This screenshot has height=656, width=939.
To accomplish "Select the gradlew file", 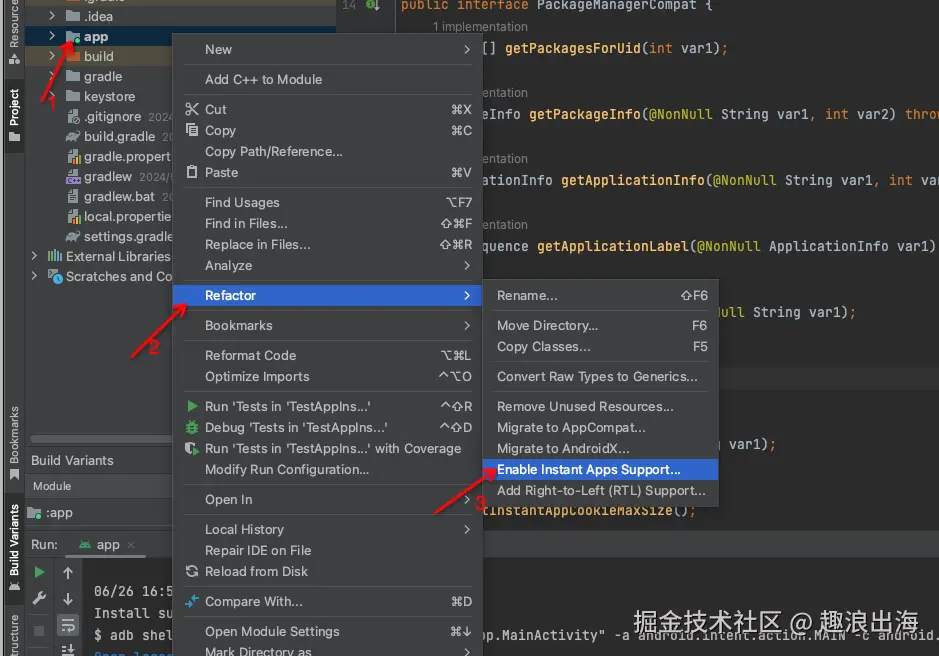I will tap(107, 176).
